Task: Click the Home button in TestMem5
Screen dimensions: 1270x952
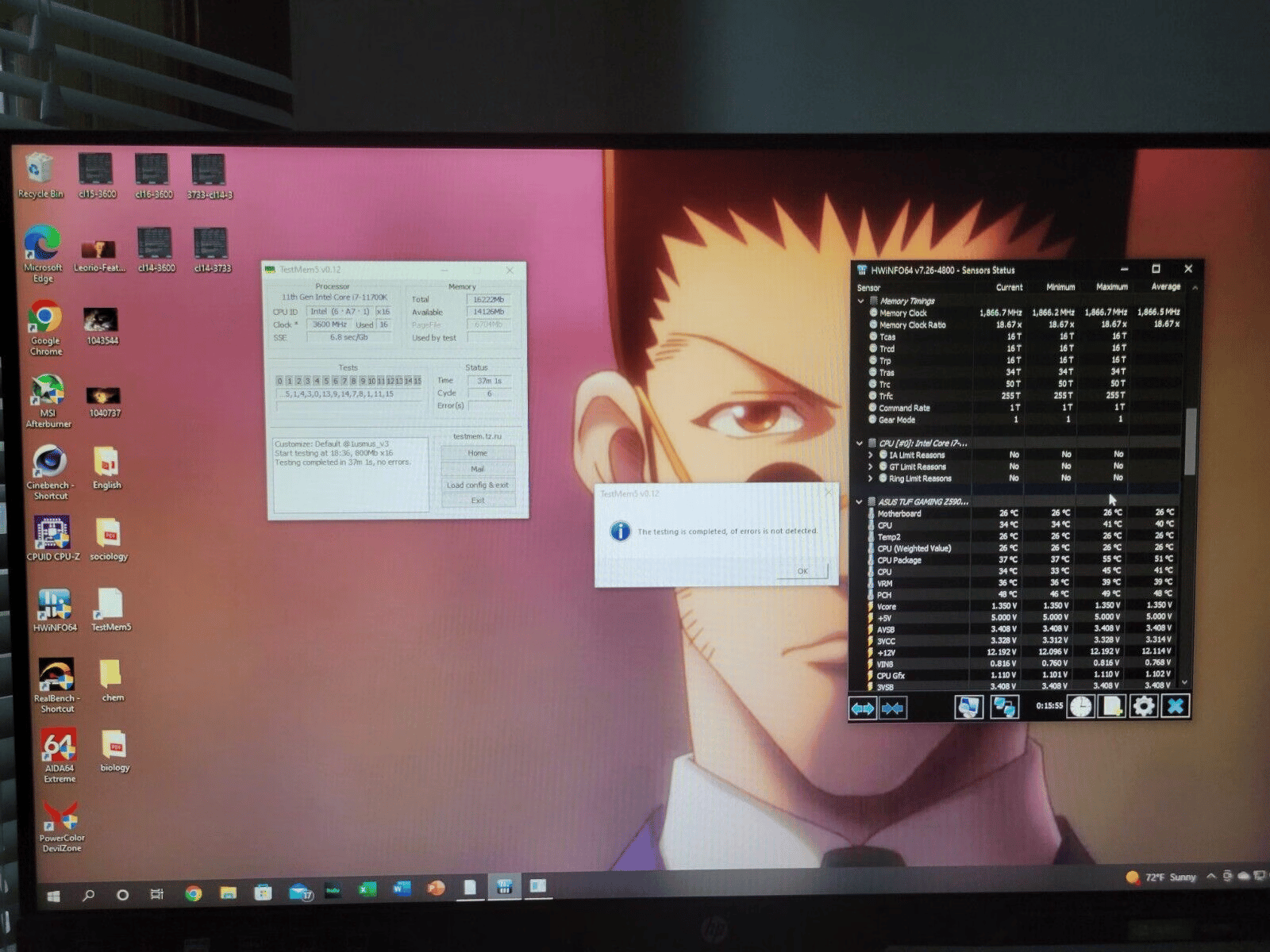Action: (x=477, y=453)
